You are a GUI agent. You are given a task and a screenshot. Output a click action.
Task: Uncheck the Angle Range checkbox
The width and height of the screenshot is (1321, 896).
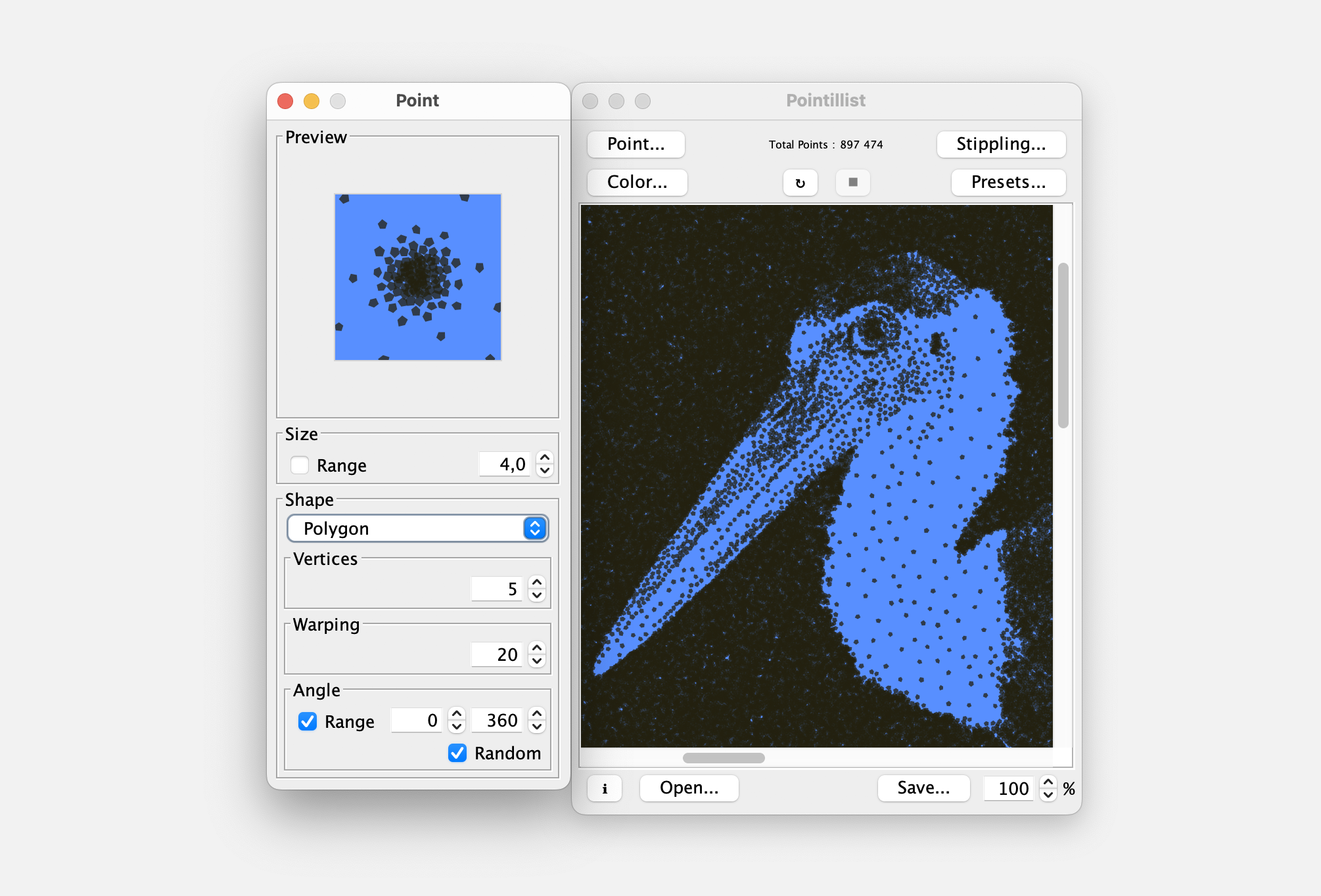(x=308, y=721)
